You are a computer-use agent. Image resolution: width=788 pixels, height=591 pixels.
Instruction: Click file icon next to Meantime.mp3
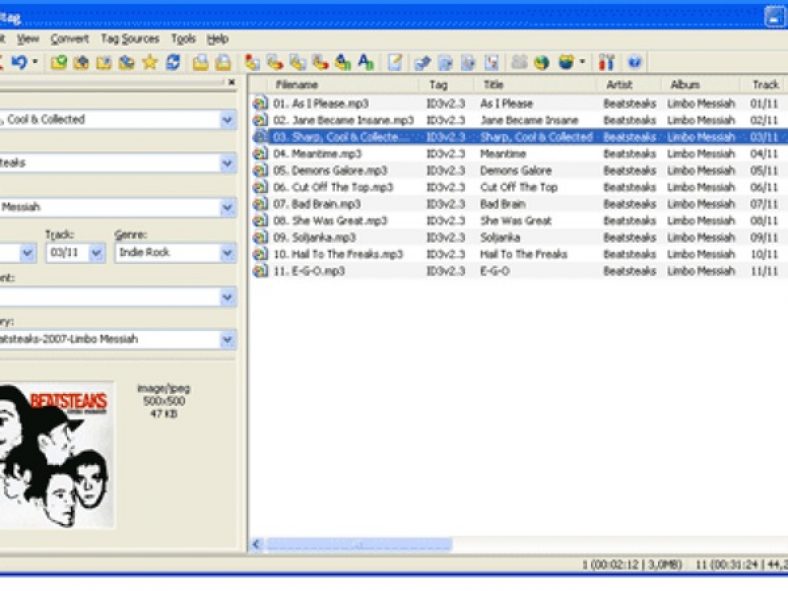point(260,154)
